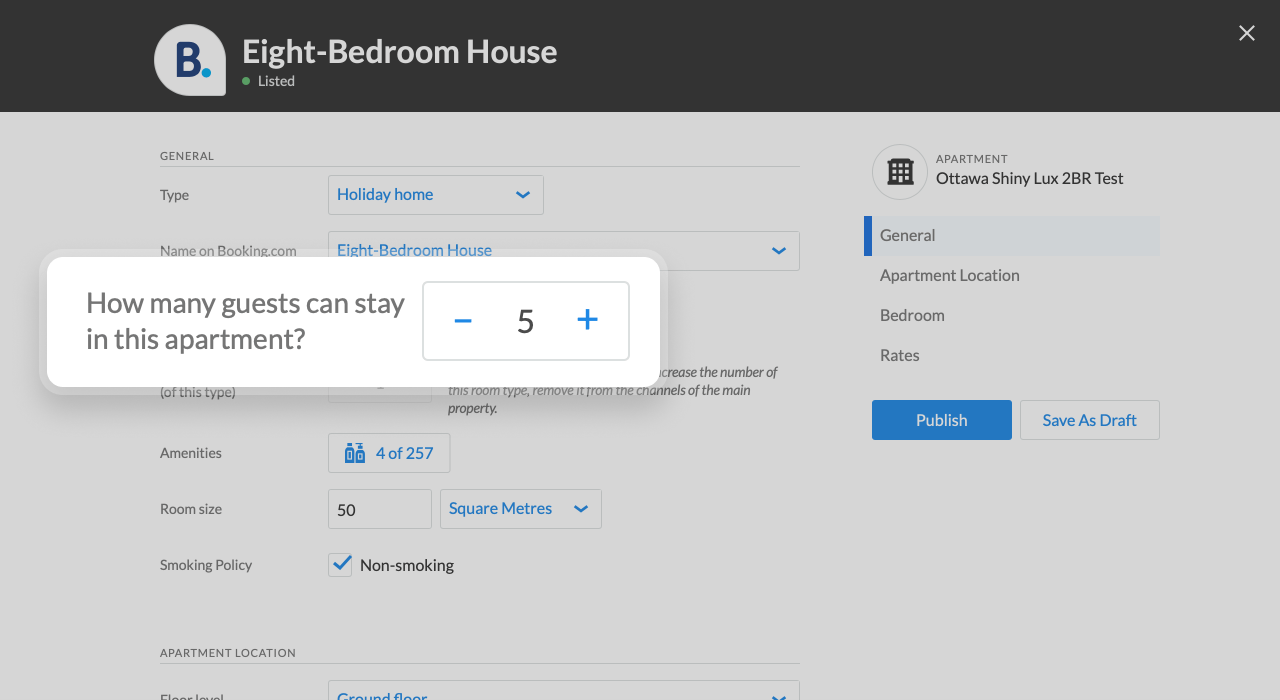Open the Type dropdown showing Holiday home
This screenshot has width=1280, height=700.
pos(436,195)
